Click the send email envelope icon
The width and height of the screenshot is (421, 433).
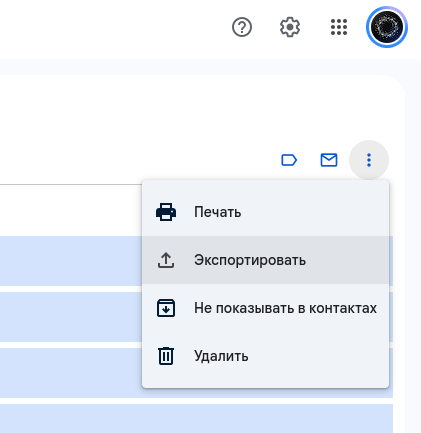click(329, 160)
